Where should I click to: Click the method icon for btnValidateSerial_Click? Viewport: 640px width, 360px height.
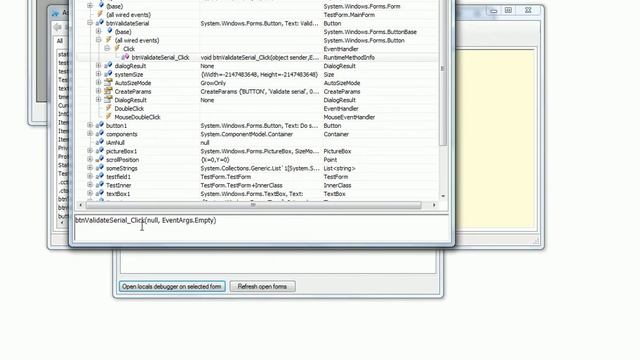click(125, 57)
